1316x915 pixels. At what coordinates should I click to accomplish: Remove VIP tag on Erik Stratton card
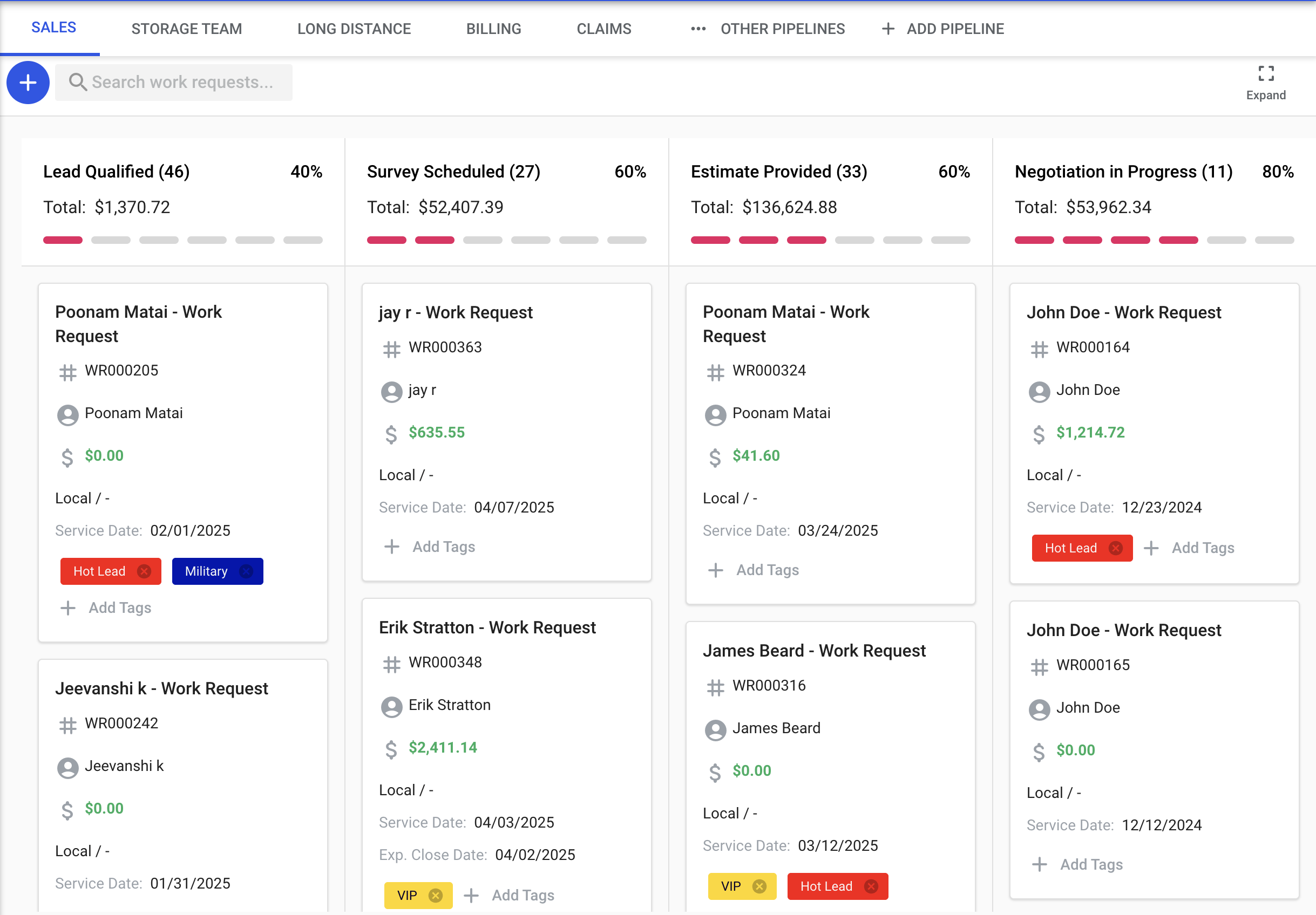tap(436, 896)
